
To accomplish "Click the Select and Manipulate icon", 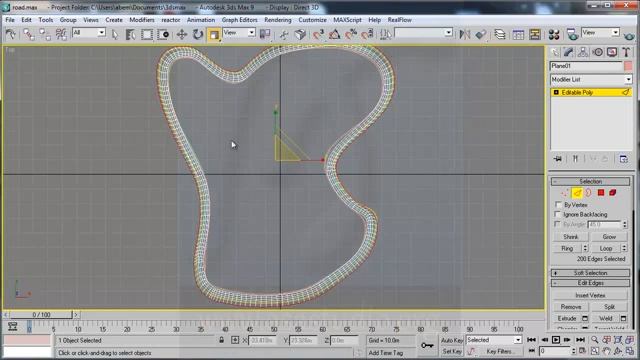I will (284, 34).
